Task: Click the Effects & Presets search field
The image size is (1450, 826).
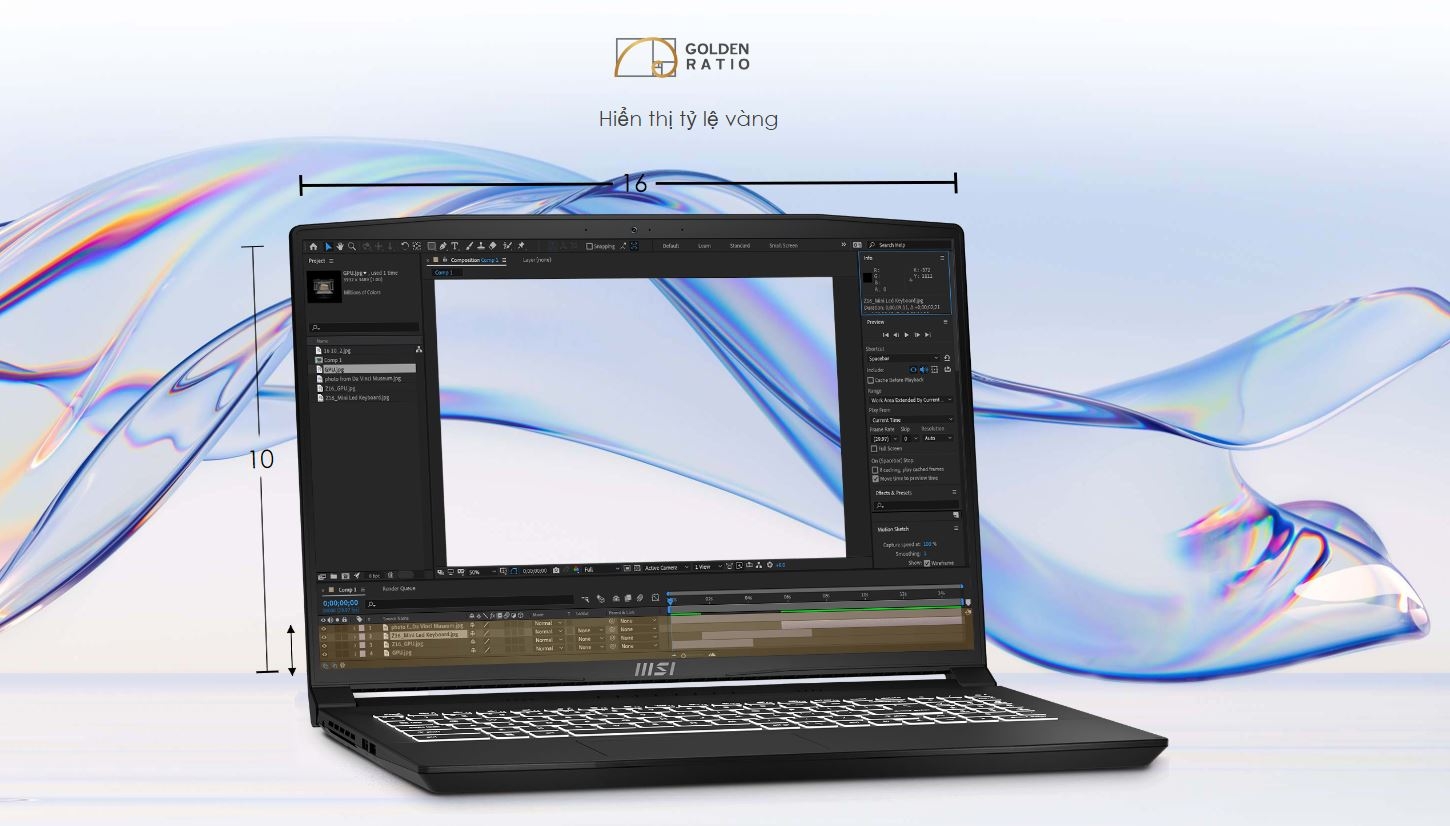Action: tap(915, 505)
